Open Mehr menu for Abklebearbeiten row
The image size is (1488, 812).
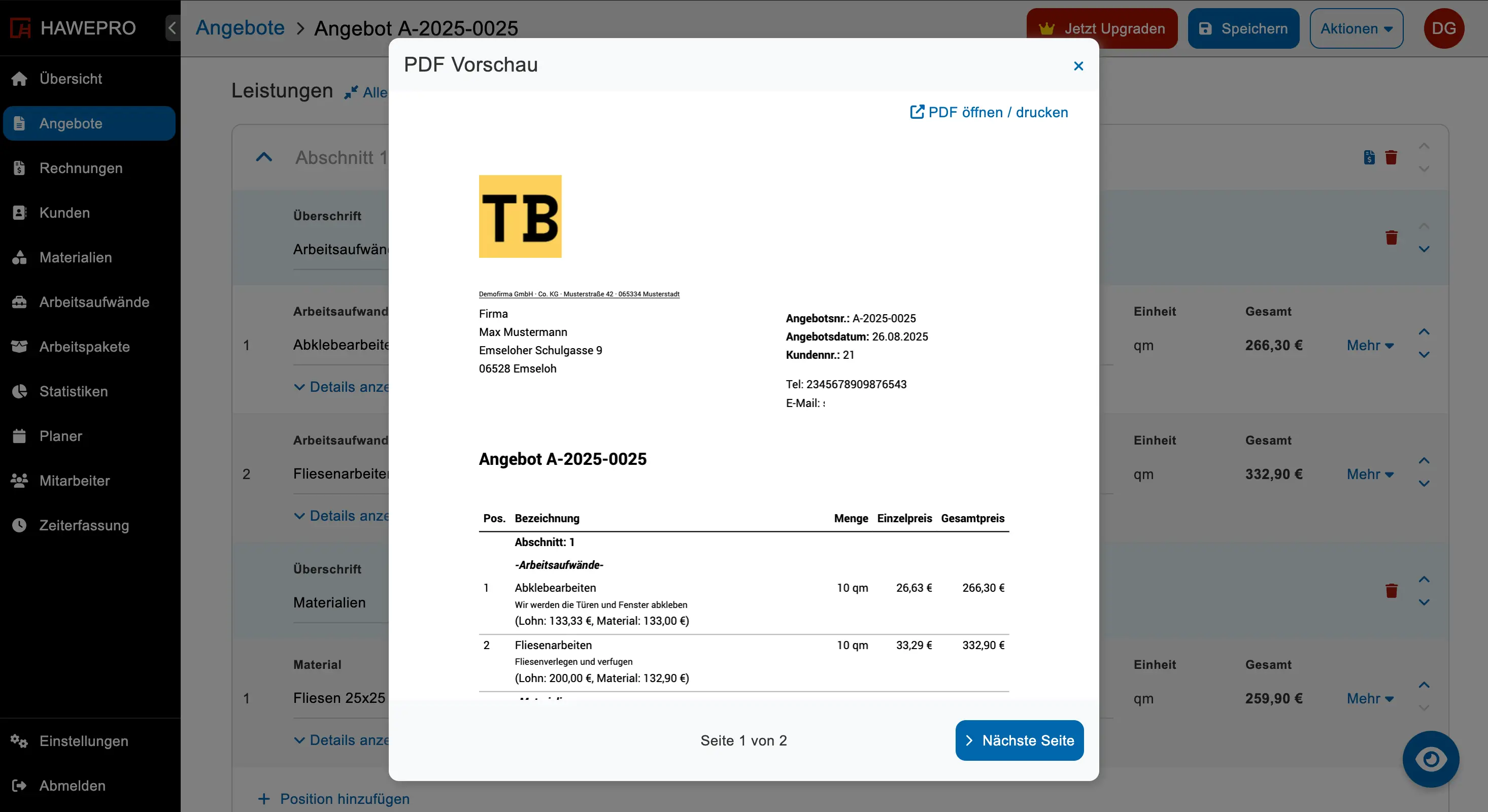coord(1370,346)
